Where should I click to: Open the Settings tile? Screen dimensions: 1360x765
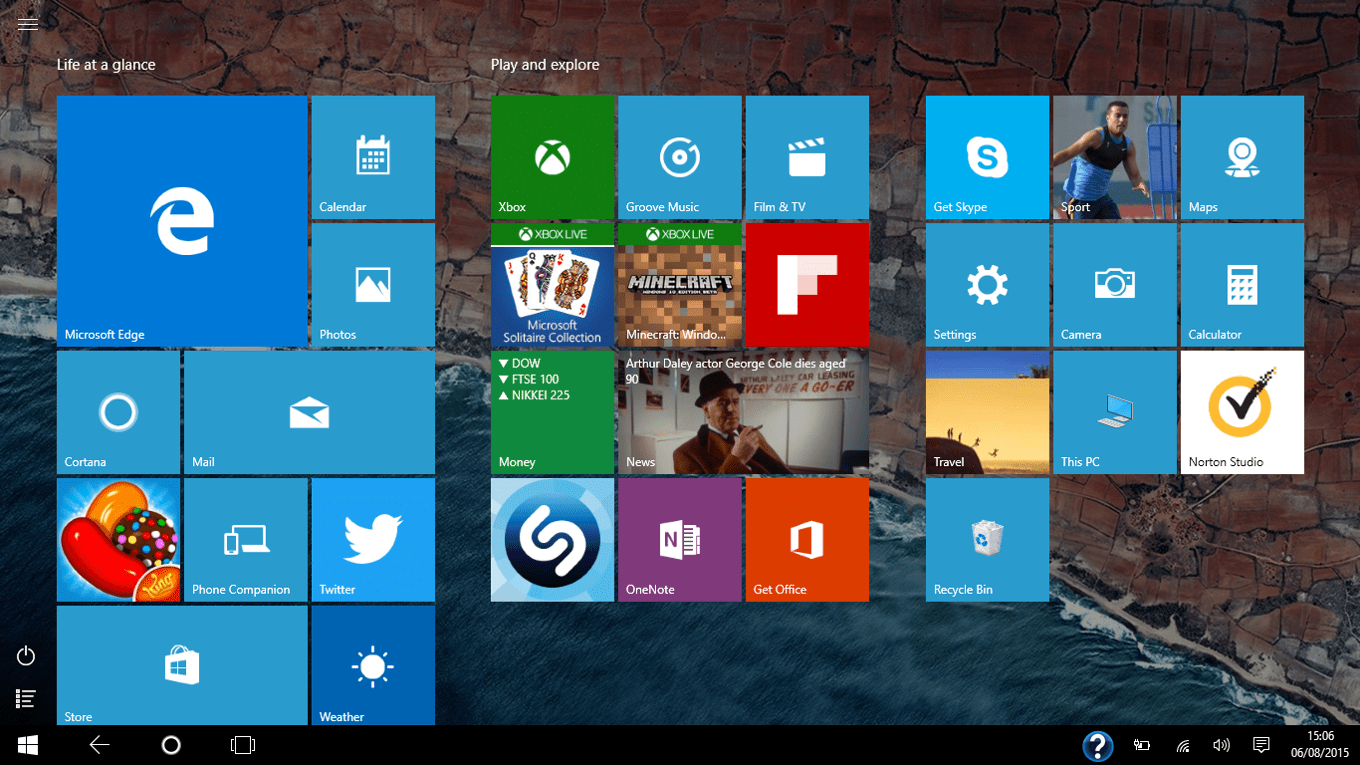987,285
